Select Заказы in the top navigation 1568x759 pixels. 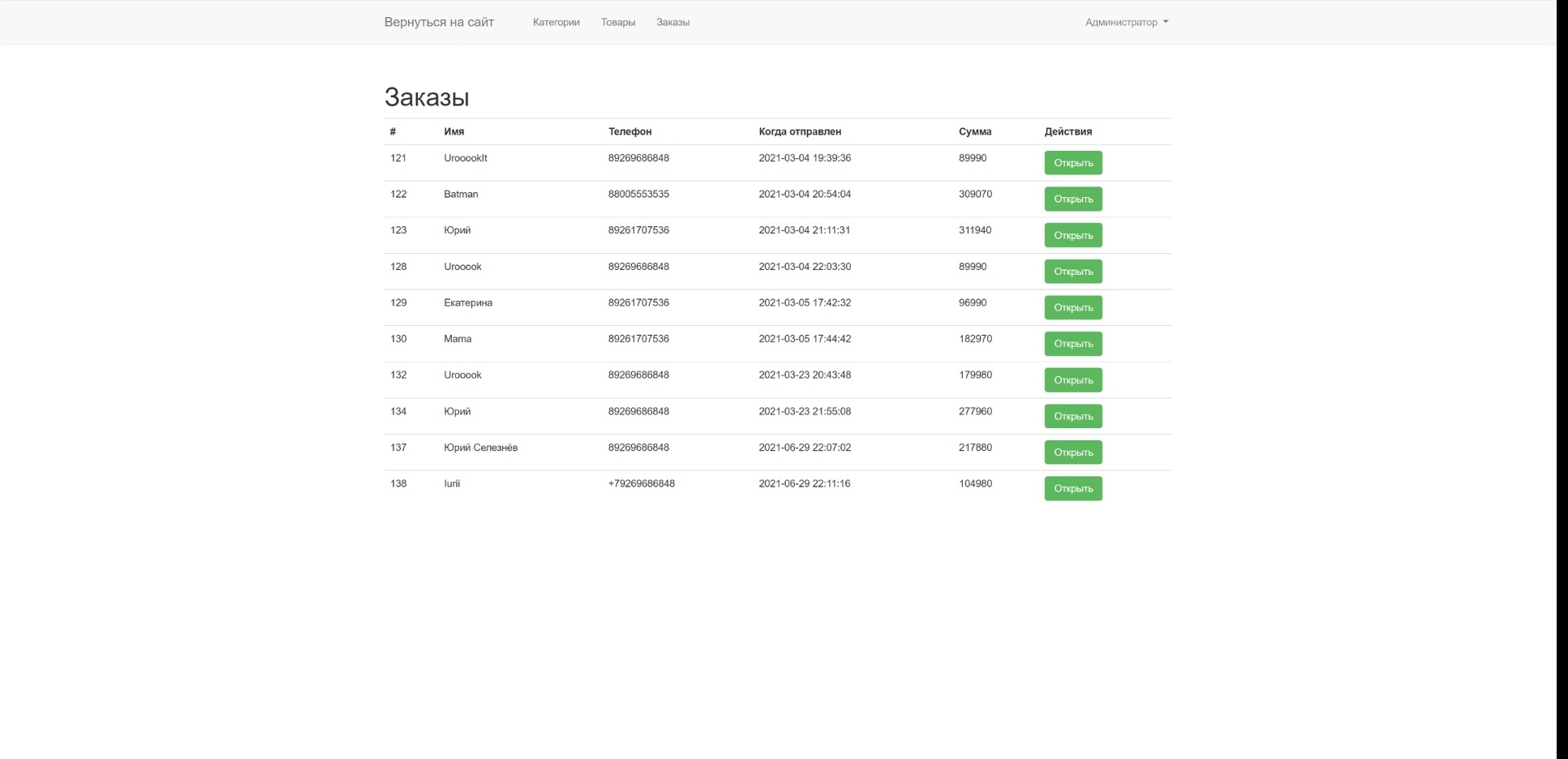click(672, 22)
